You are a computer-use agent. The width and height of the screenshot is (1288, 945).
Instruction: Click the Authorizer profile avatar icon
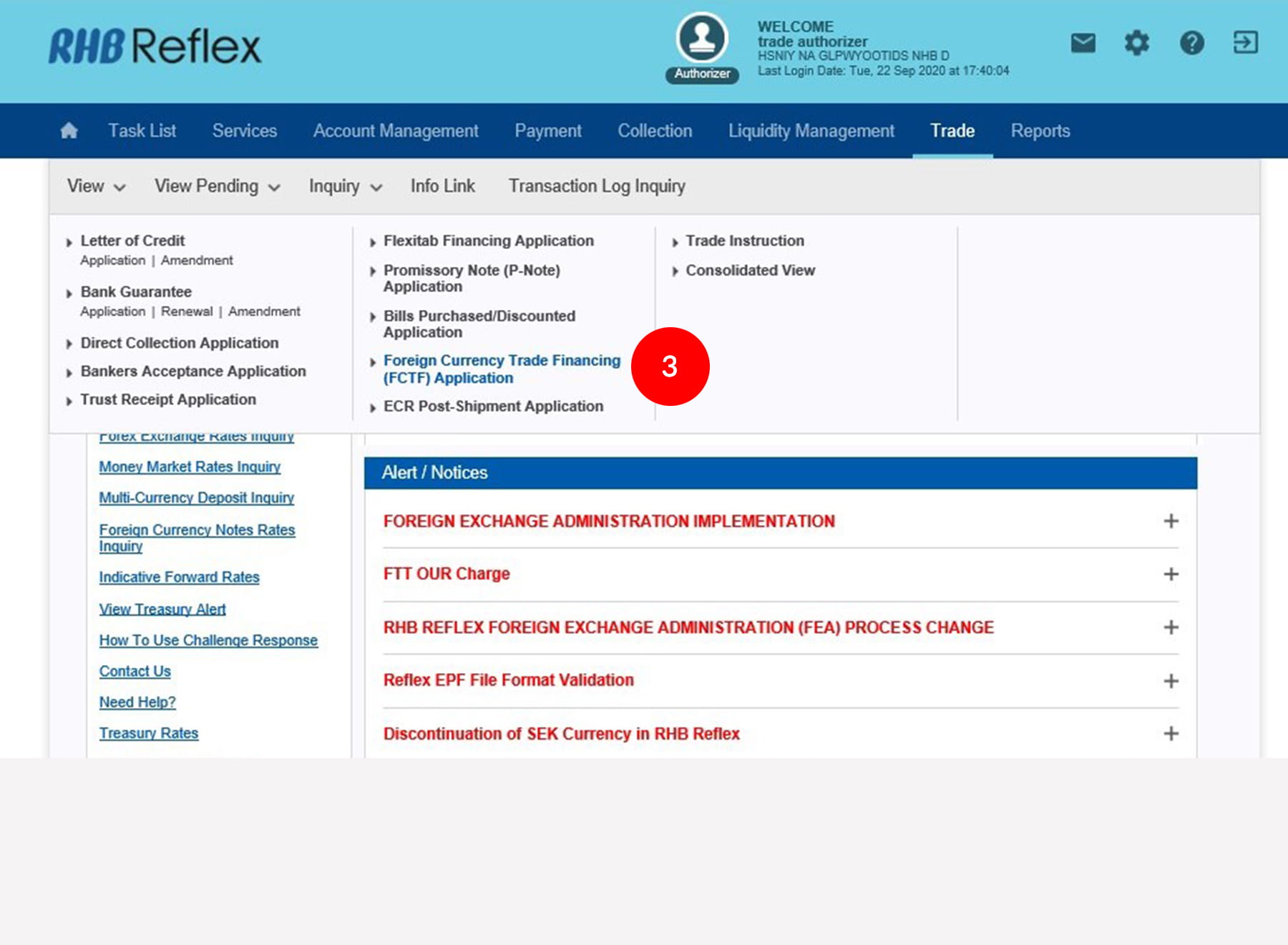[x=702, y=39]
